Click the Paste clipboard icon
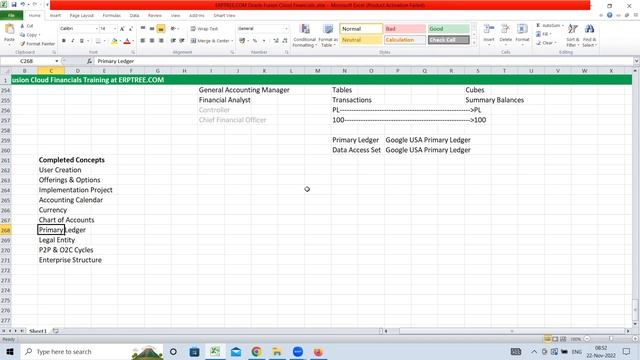 9,29
